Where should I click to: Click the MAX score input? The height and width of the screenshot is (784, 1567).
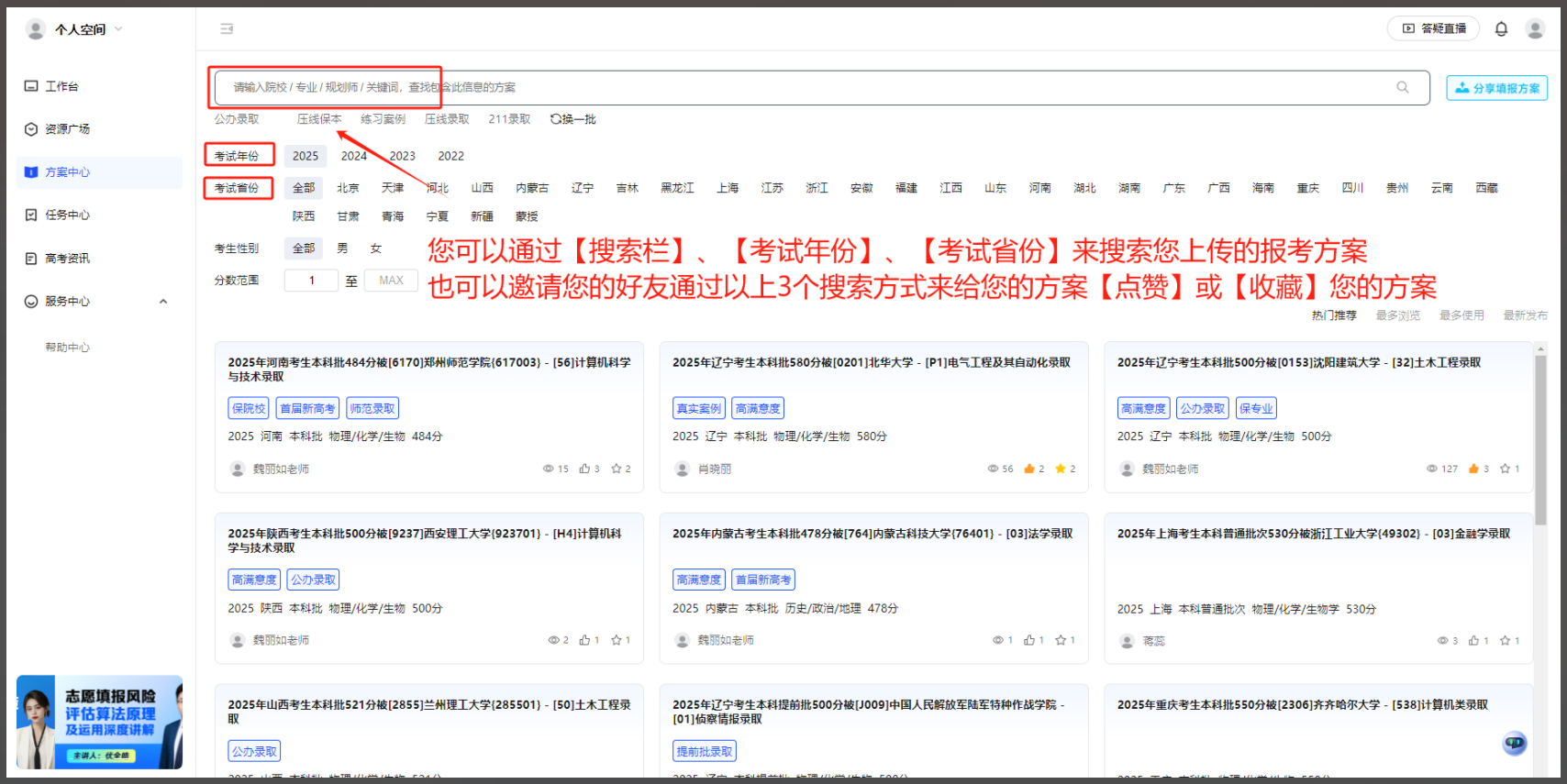click(x=391, y=281)
